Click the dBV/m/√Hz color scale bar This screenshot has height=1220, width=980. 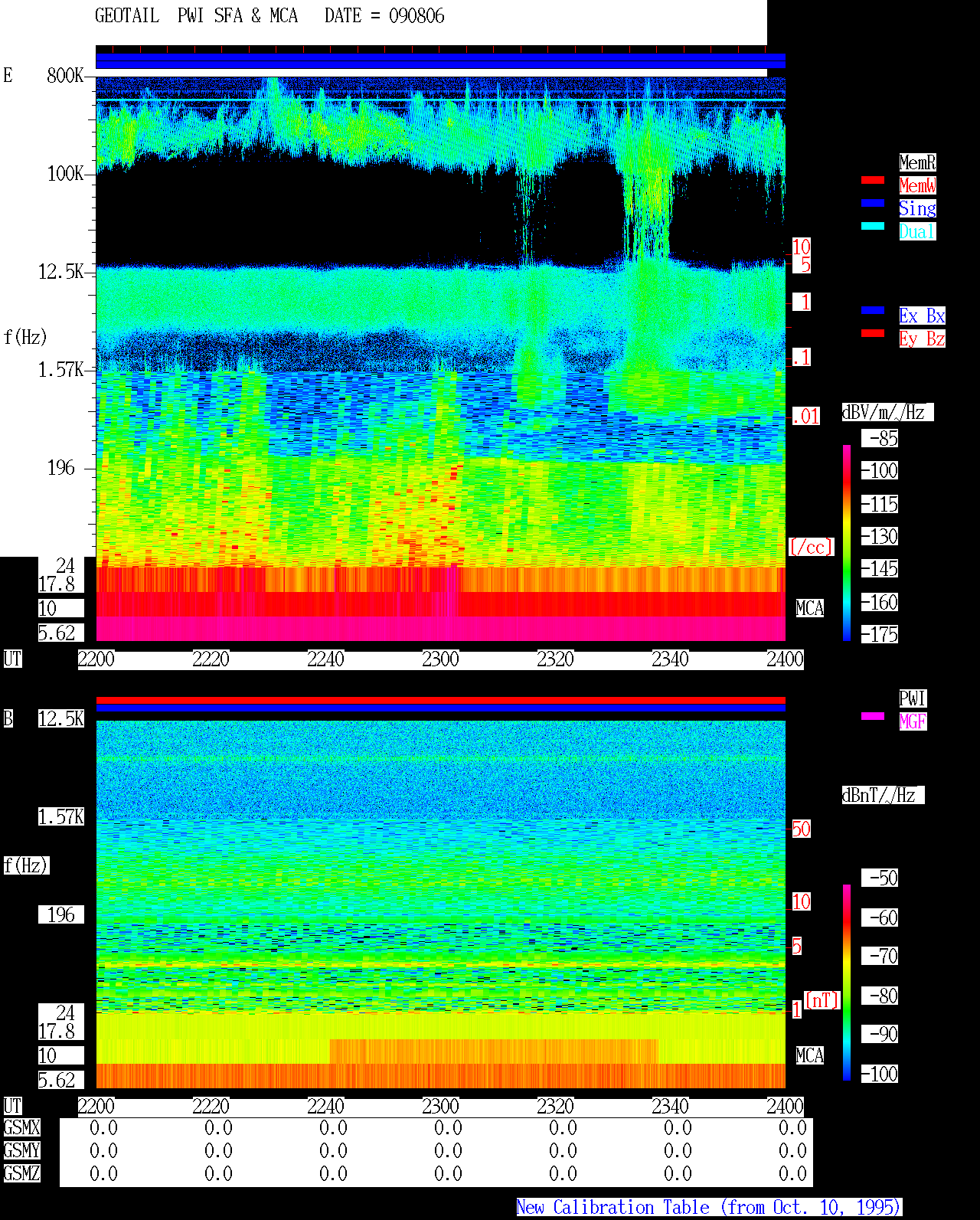click(x=847, y=542)
